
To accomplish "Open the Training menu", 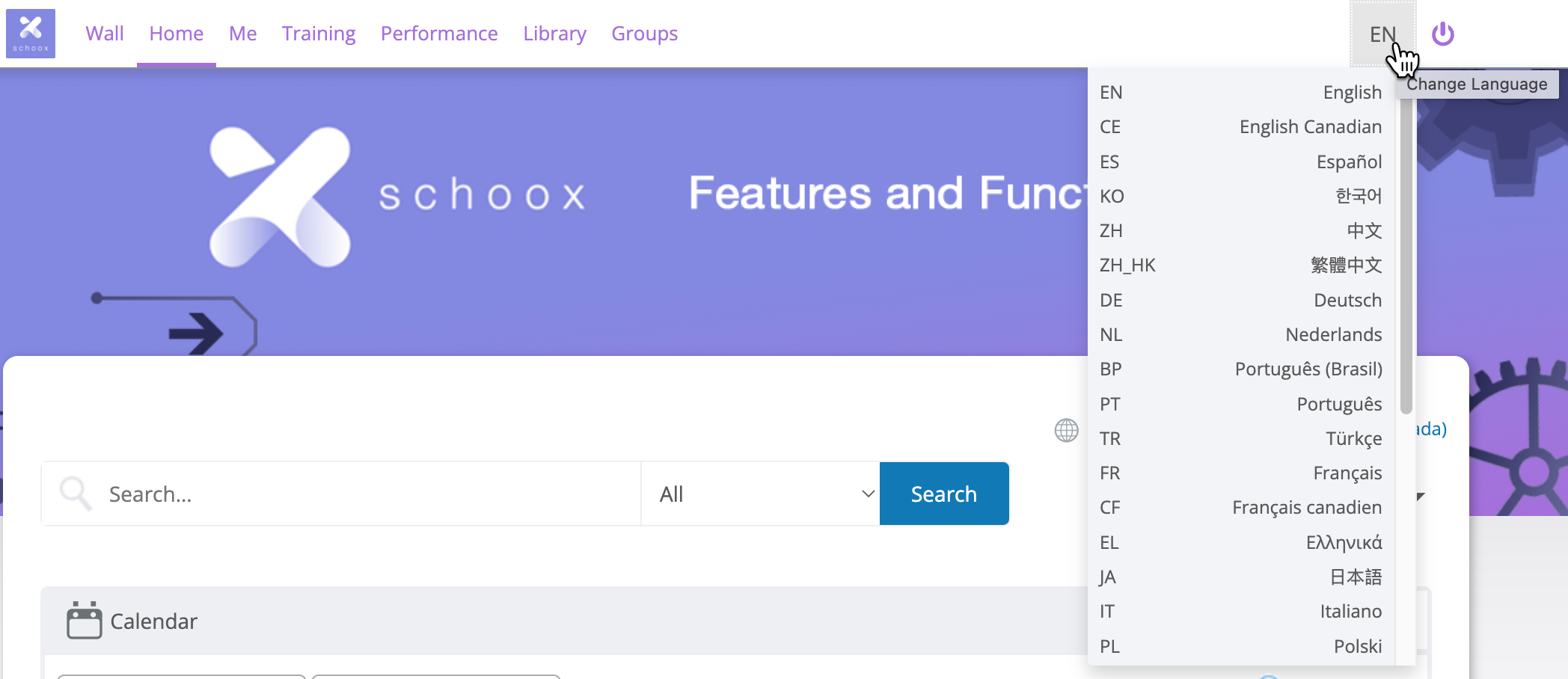I will (319, 34).
